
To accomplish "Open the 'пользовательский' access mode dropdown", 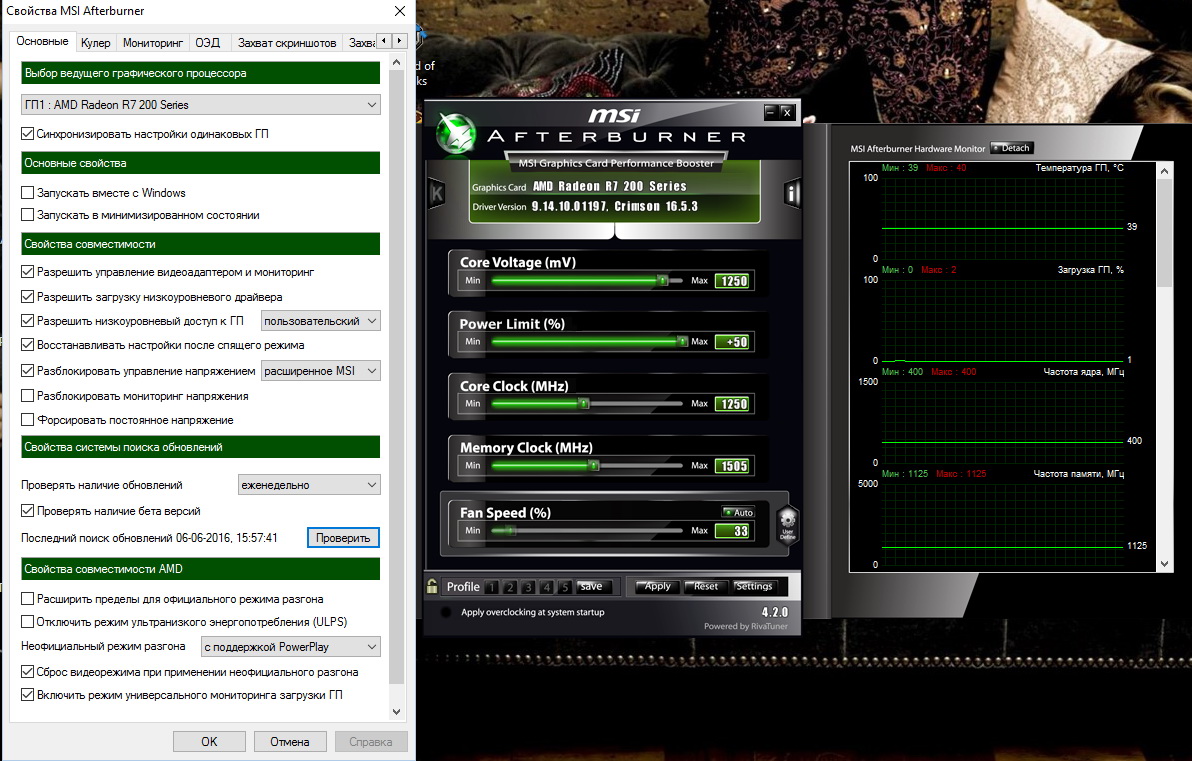I will tap(321, 321).
